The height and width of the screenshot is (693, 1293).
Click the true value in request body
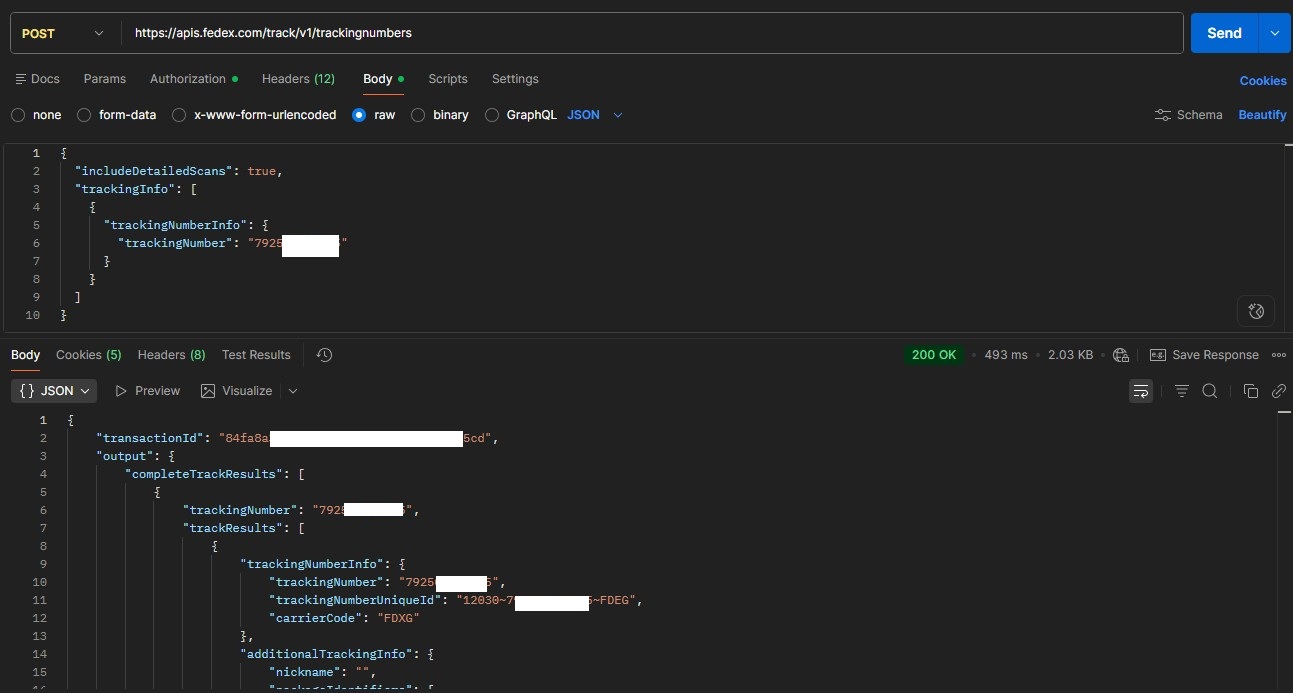pos(262,171)
